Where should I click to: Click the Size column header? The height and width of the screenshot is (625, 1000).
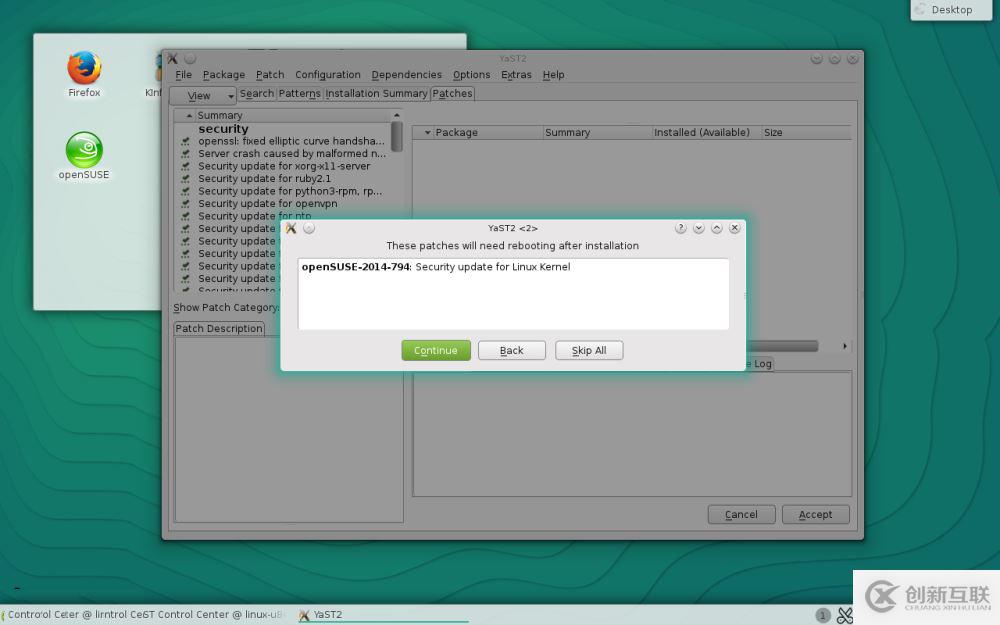806,133
